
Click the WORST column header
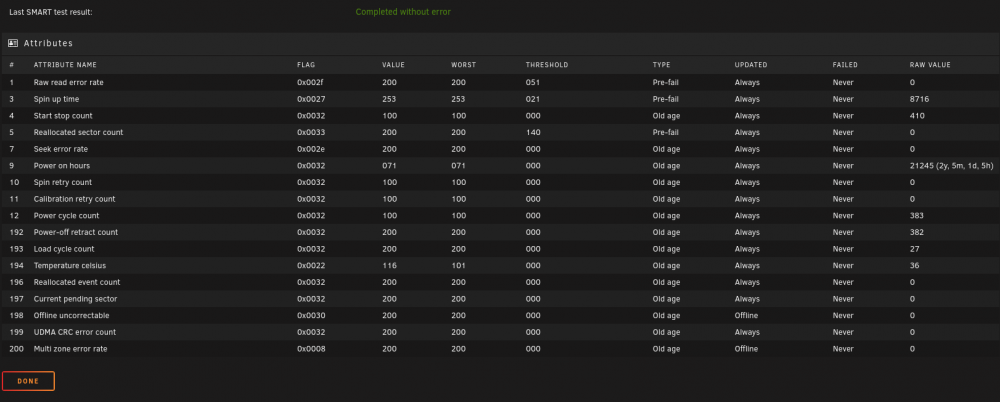[463, 65]
